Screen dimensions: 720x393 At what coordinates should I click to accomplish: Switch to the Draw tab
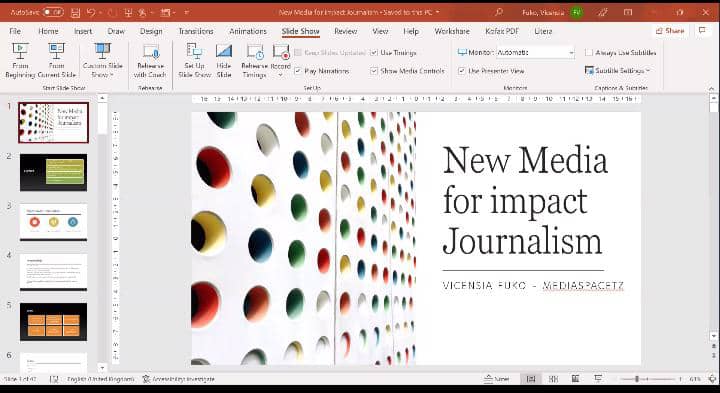tap(116, 31)
